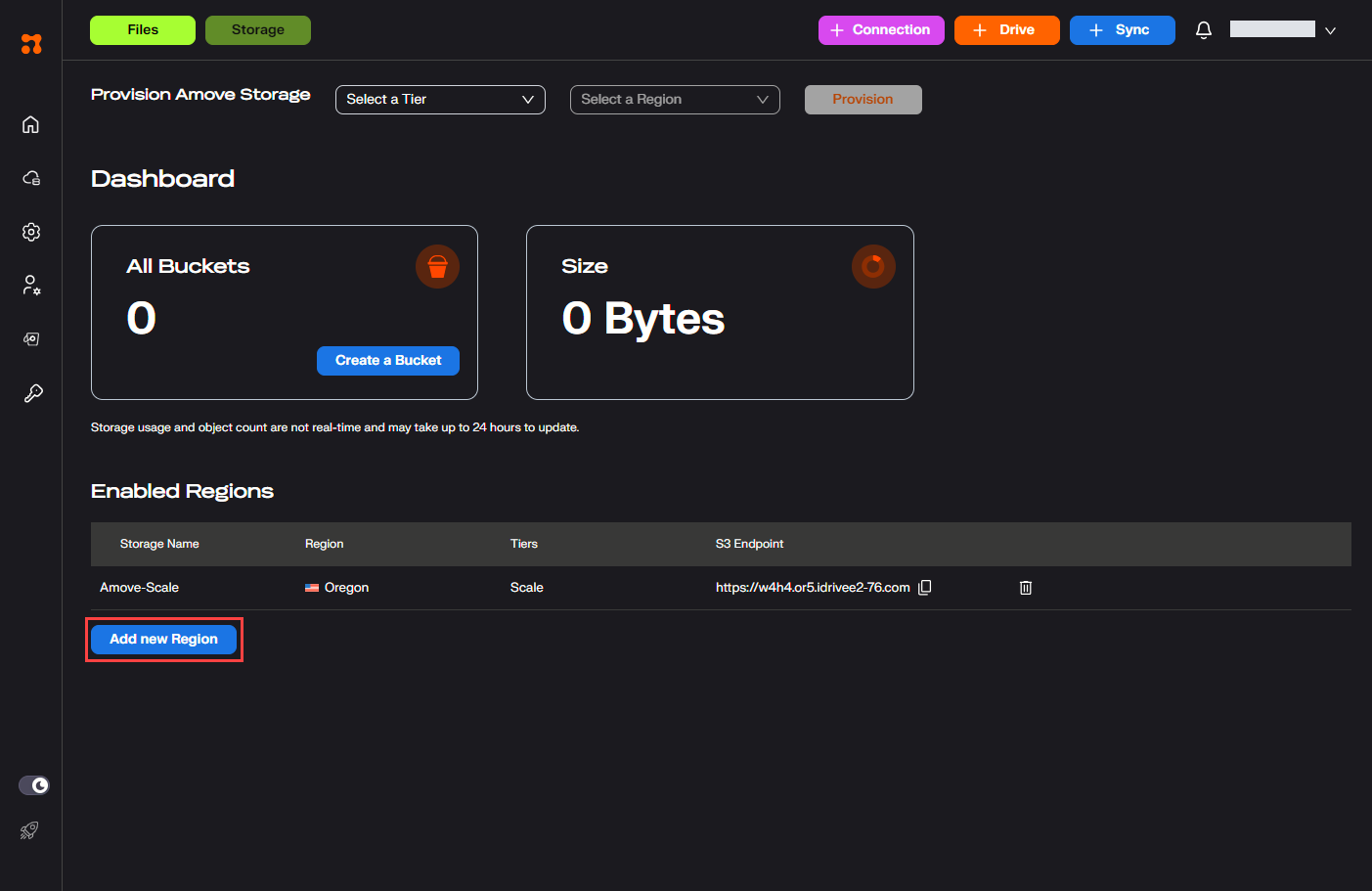Toggle dark mode switch

click(34, 785)
